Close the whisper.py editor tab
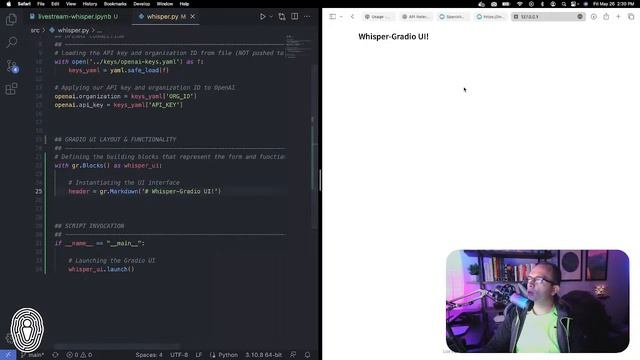Viewport: 640px width, 360px height. coord(193,17)
